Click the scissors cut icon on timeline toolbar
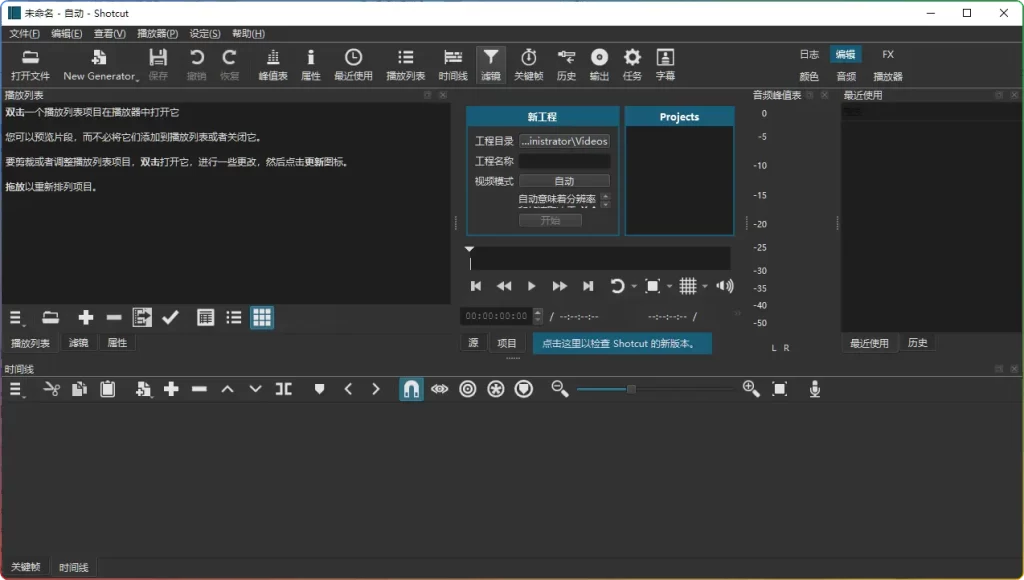Viewport: 1024px width, 580px height. 51,389
